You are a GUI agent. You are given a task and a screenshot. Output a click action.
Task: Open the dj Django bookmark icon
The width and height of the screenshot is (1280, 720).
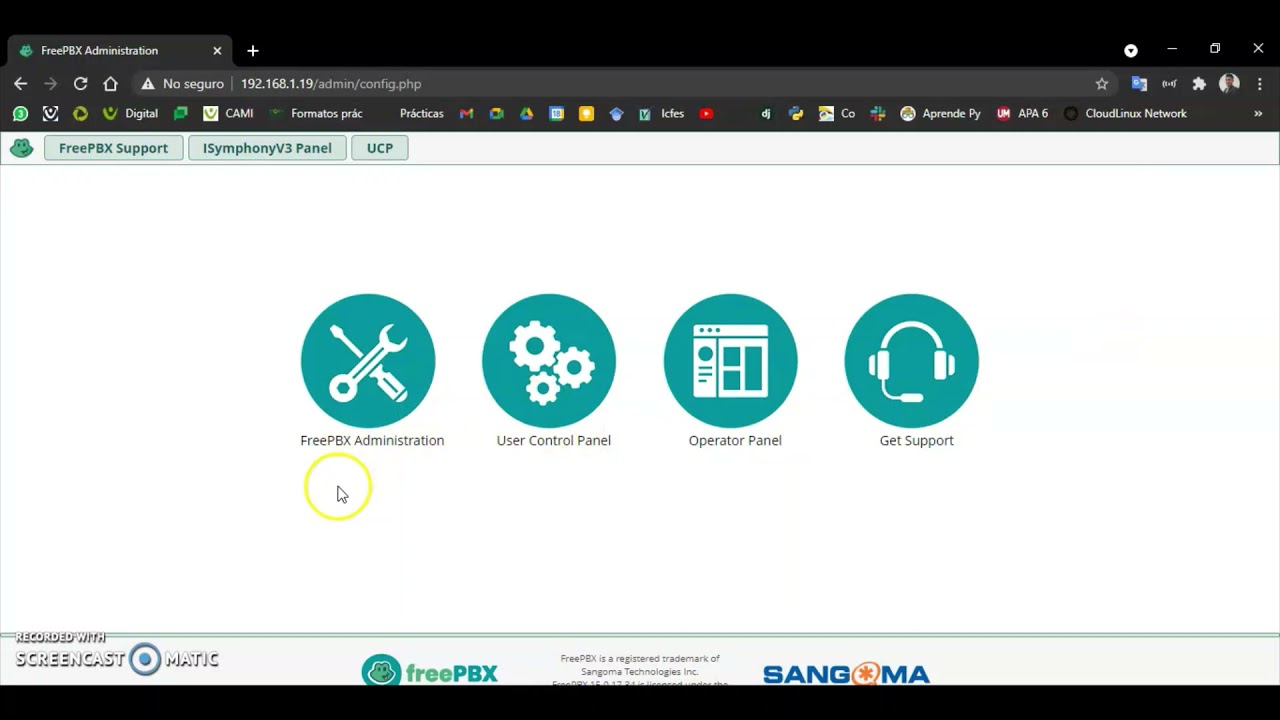[x=766, y=114]
